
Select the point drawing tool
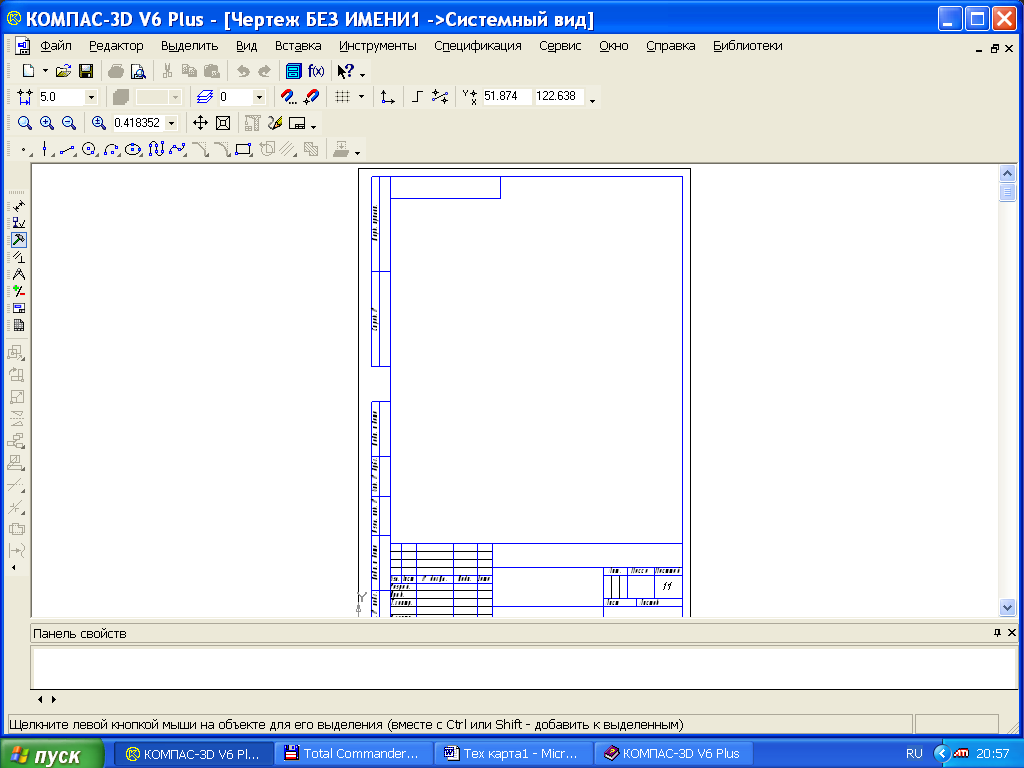pyautogui.click(x=23, y=150)
